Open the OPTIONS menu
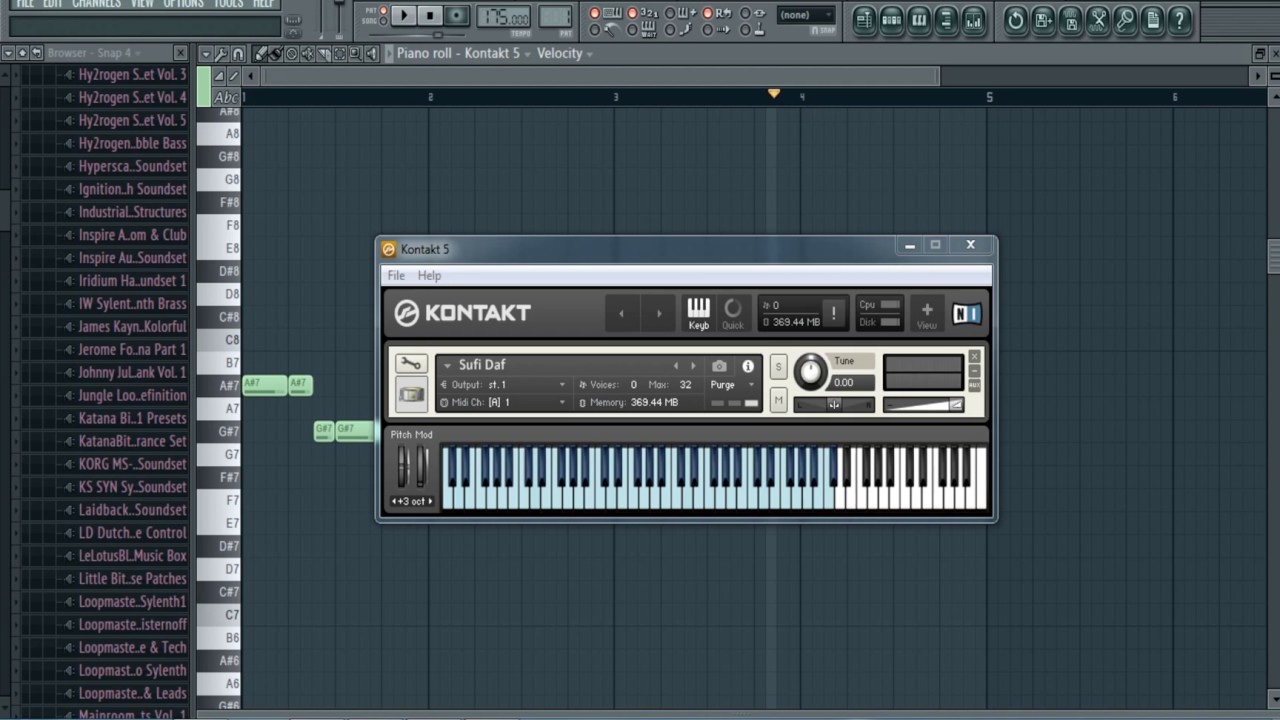 point(183,4)
